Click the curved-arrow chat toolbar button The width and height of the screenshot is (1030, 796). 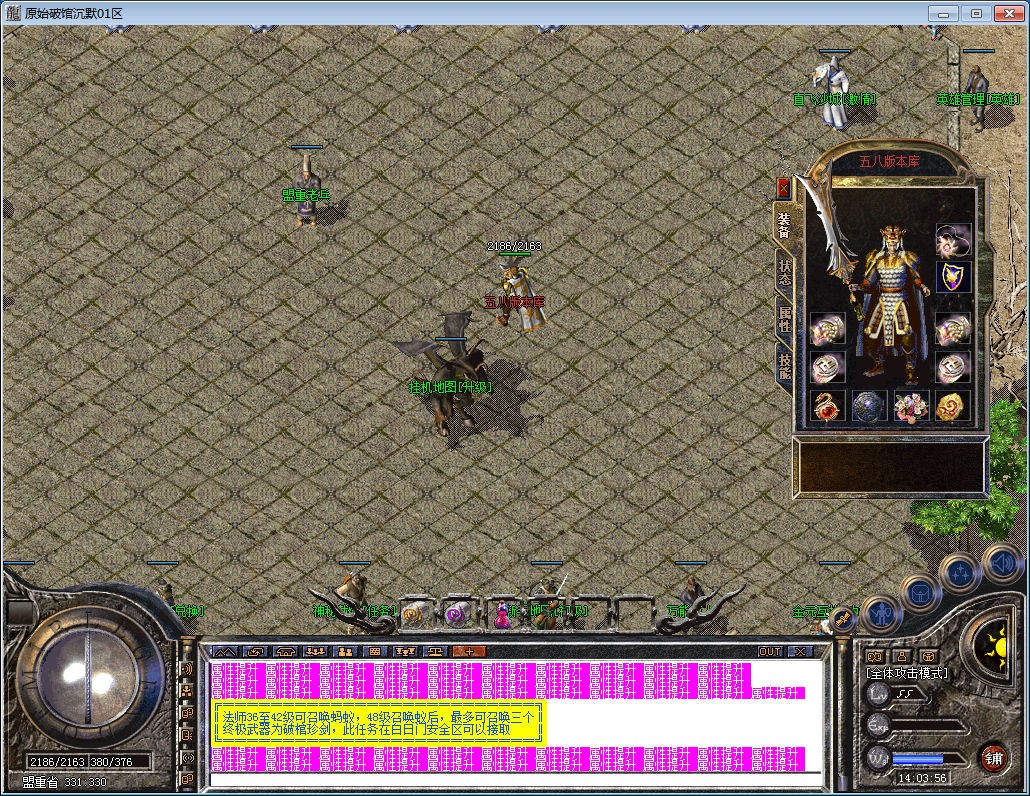tap(255, 652)
